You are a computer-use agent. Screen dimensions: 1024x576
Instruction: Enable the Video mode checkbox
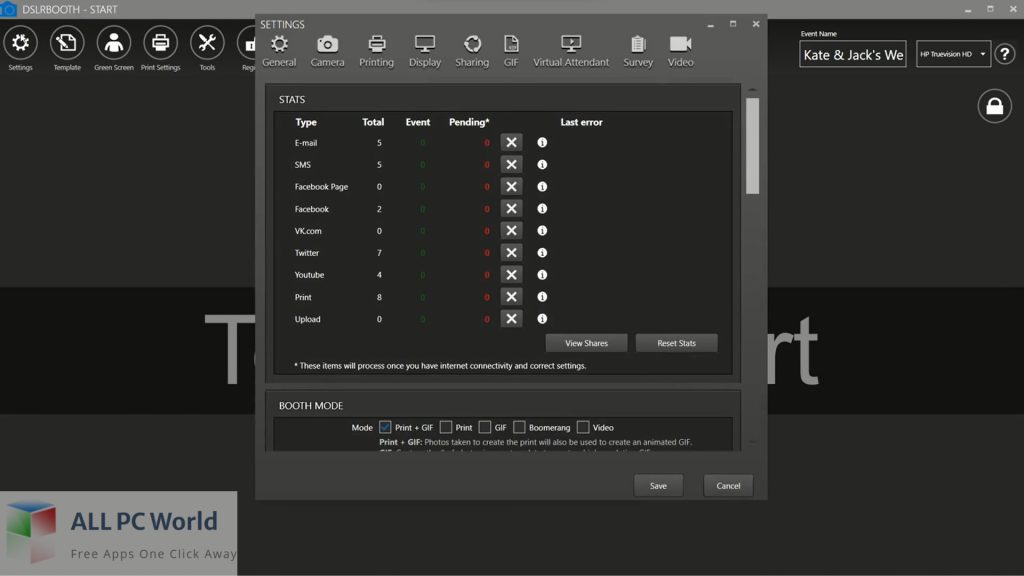coord(583,427)
